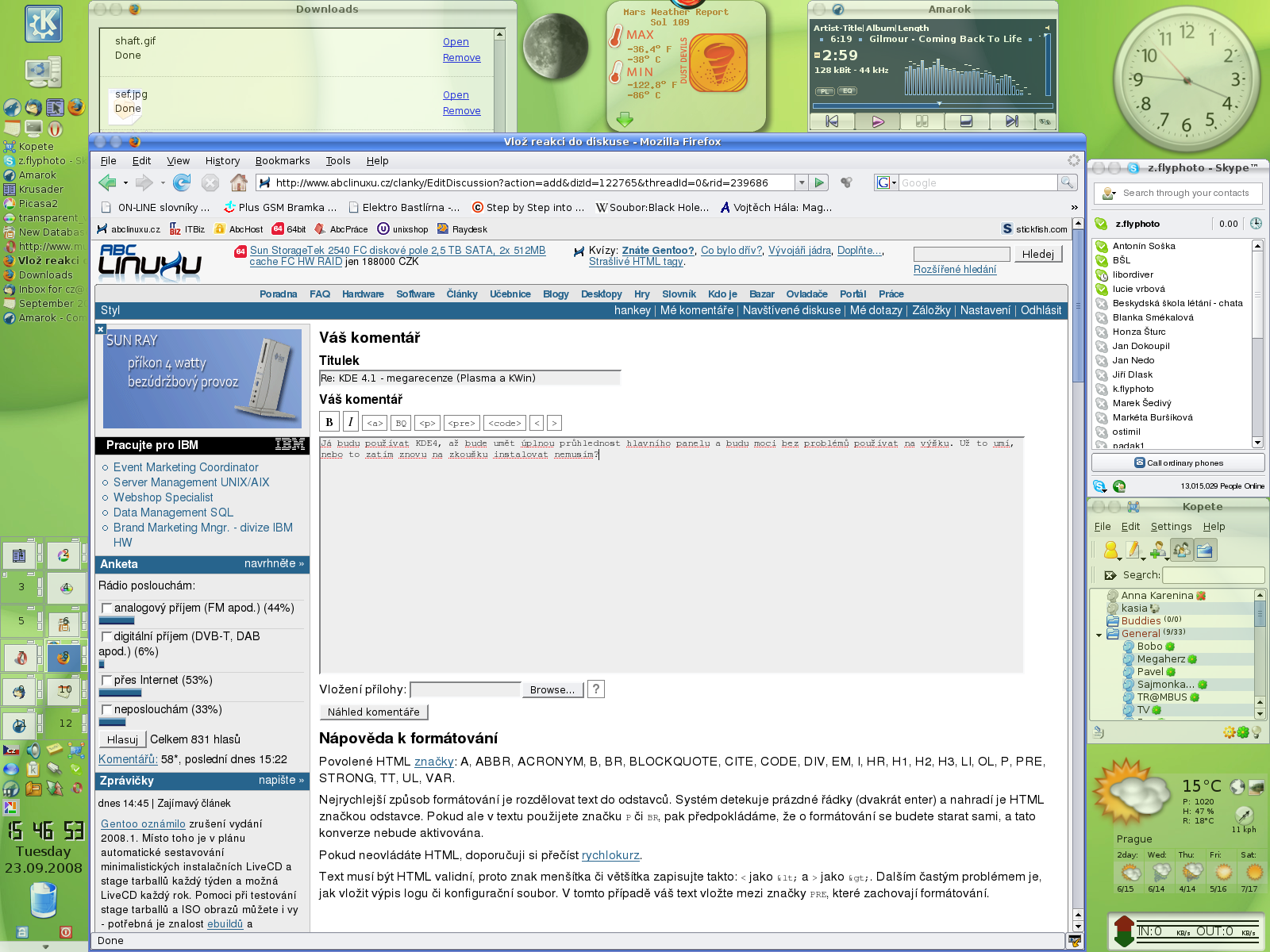Insert blockquote with BQ button
Viewport: 1270px width, 952px height.
coord(401,423)
